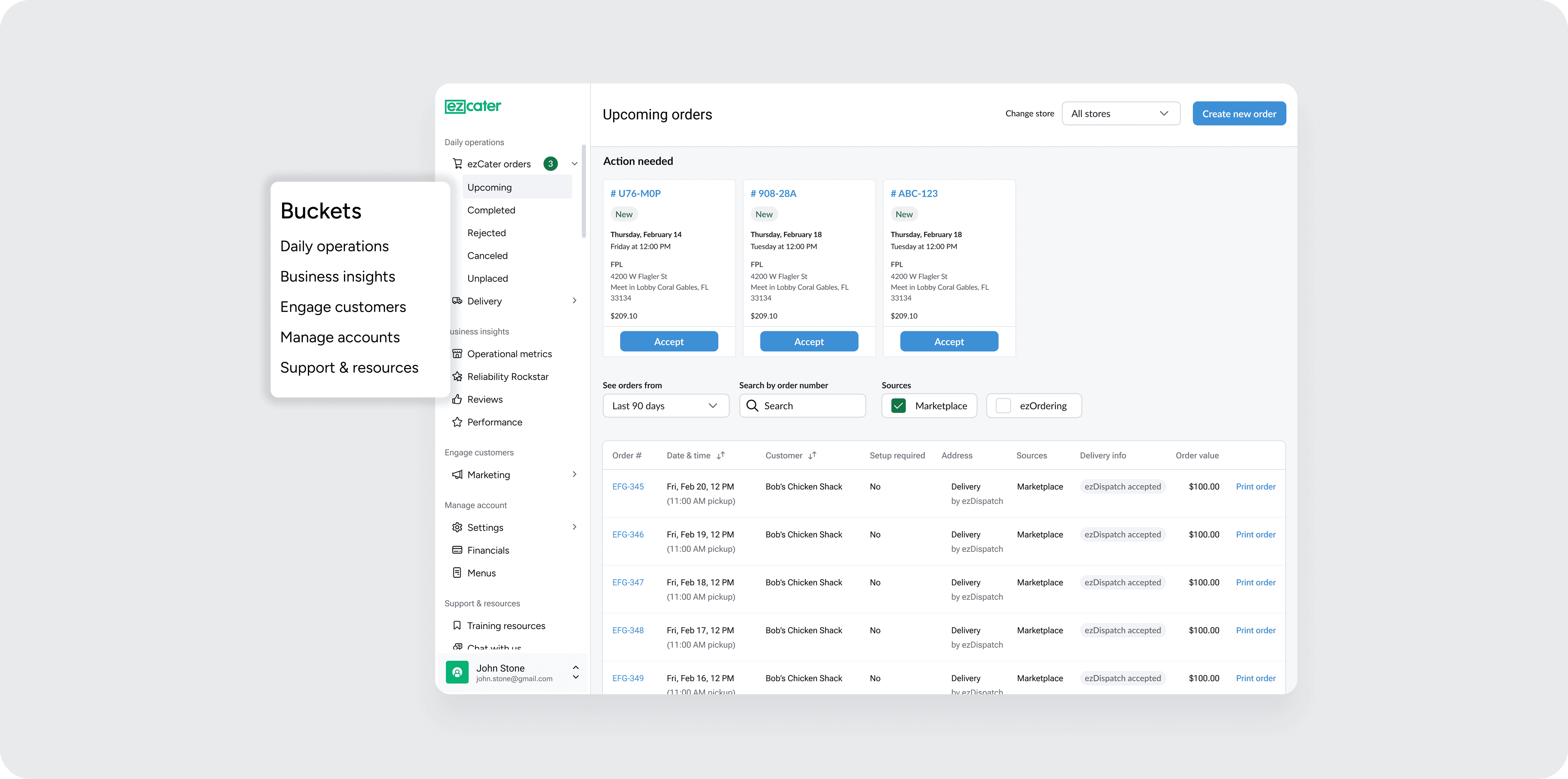Screen dimensions: 1568x779
Task: Click the Financials card icon
Action: coord(457,550)
